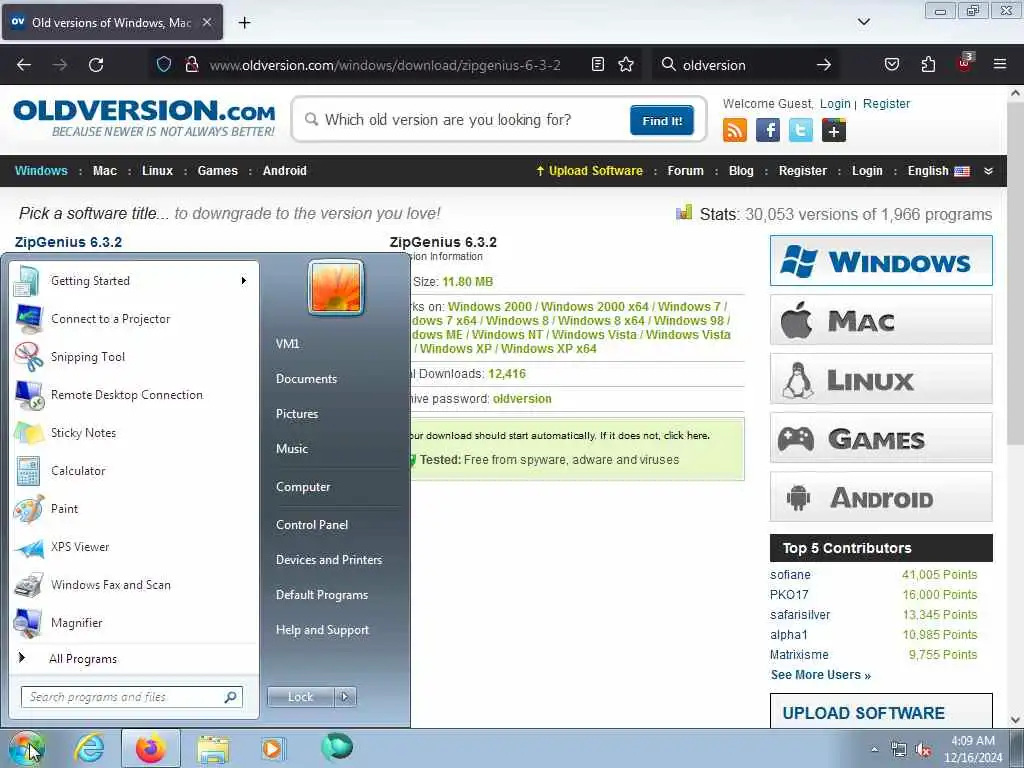Image resolution: width=1024 pixels, height=768 pixels.
Task: Open shutdown options arrow beside Lock
Action: [x=345, y=697]
